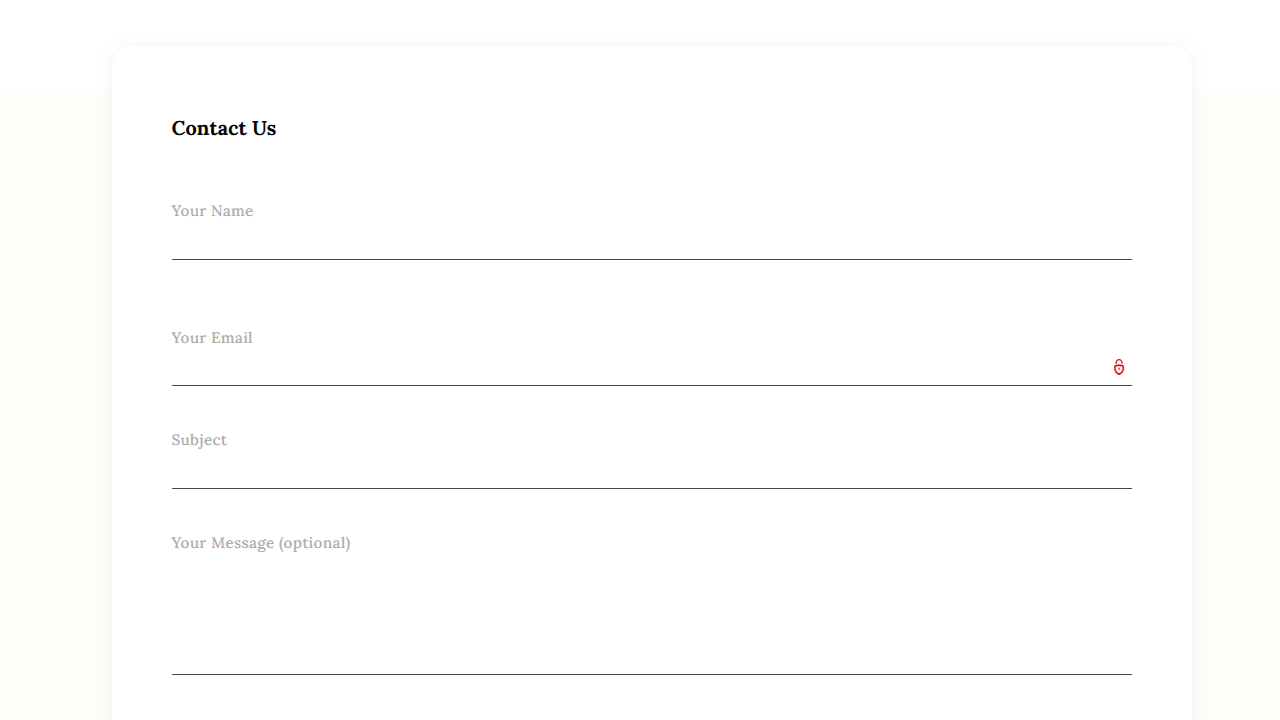Click the word "Us" in the form heading
1280x720 pixels.
[x=264, y=128]
